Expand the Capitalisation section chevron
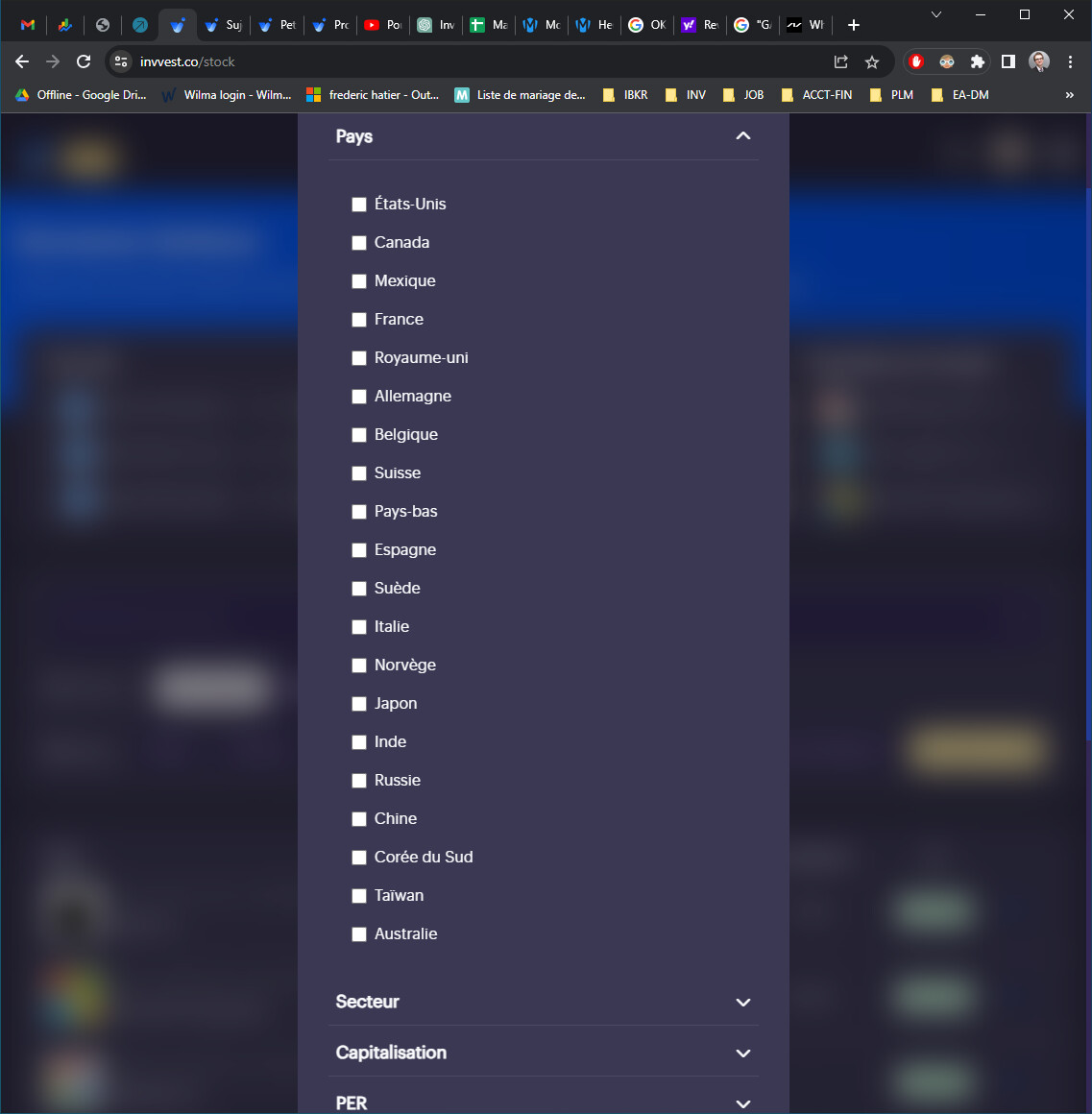This screenshot has width=1092, height=1114. [x=743, y=1053]
